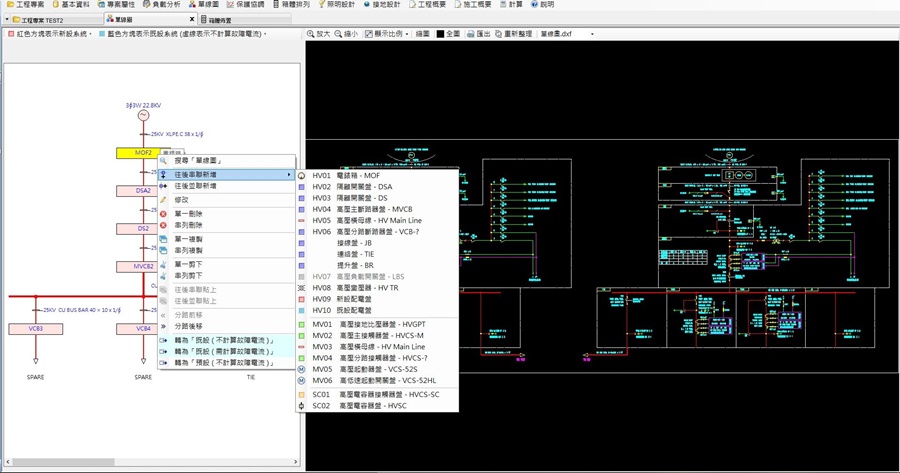This screenshot has height=473, width=900.
Task: Open 施工概要 in the top toolbar
Action: (473, 4)
